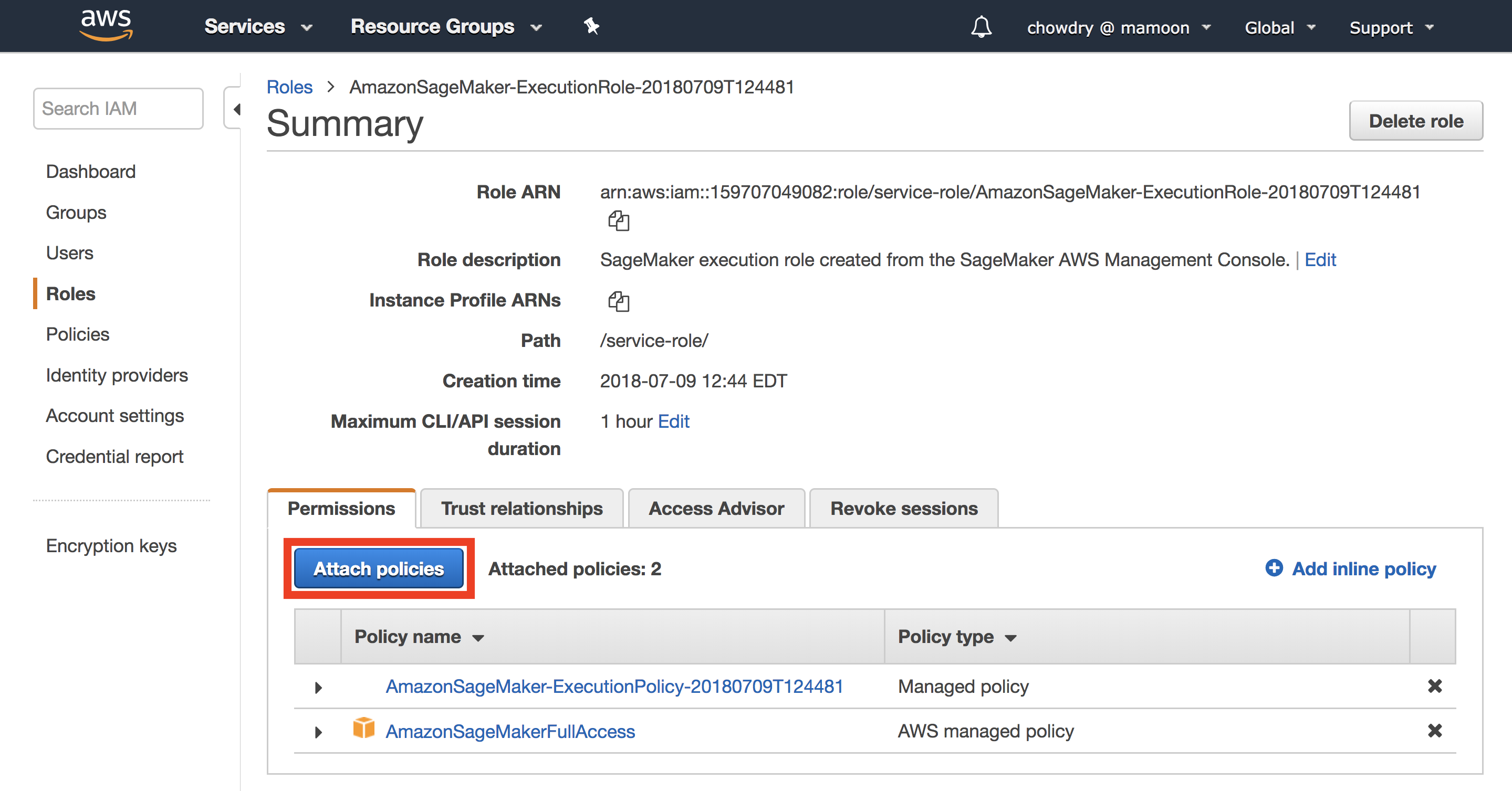1512x791 pixels.
Task: Click the creation time 2018-07-09 12:44 EDT
Action: coord(693,381)
